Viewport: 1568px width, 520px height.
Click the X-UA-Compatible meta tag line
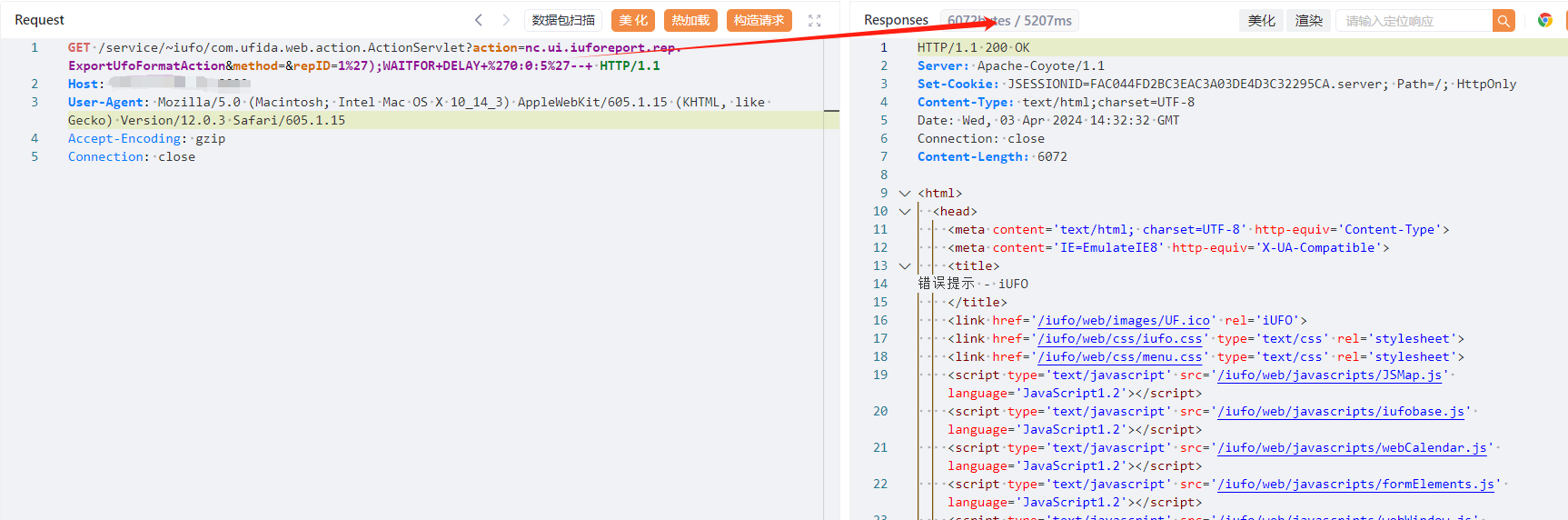(x=1168, y=247)
